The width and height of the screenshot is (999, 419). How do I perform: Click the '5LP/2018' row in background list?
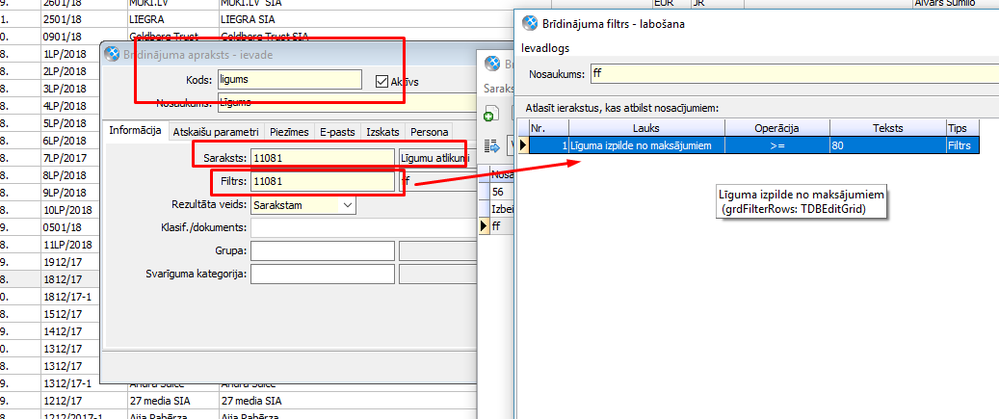click(70, 124)
